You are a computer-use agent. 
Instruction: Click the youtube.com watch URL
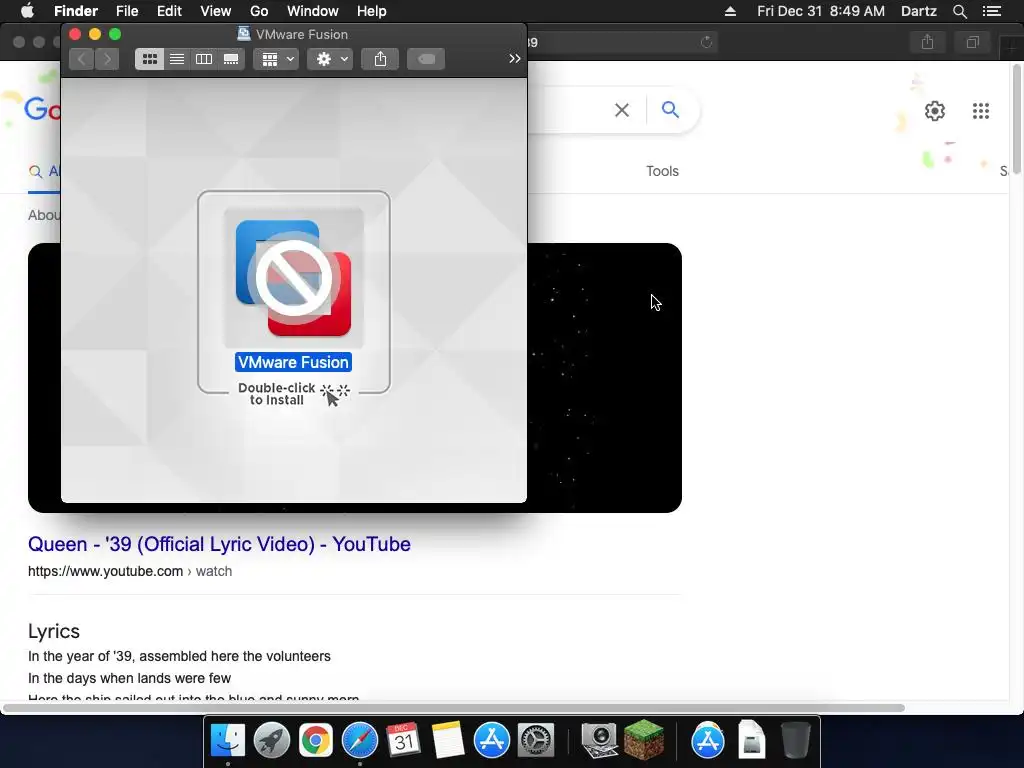coord(130,571)
